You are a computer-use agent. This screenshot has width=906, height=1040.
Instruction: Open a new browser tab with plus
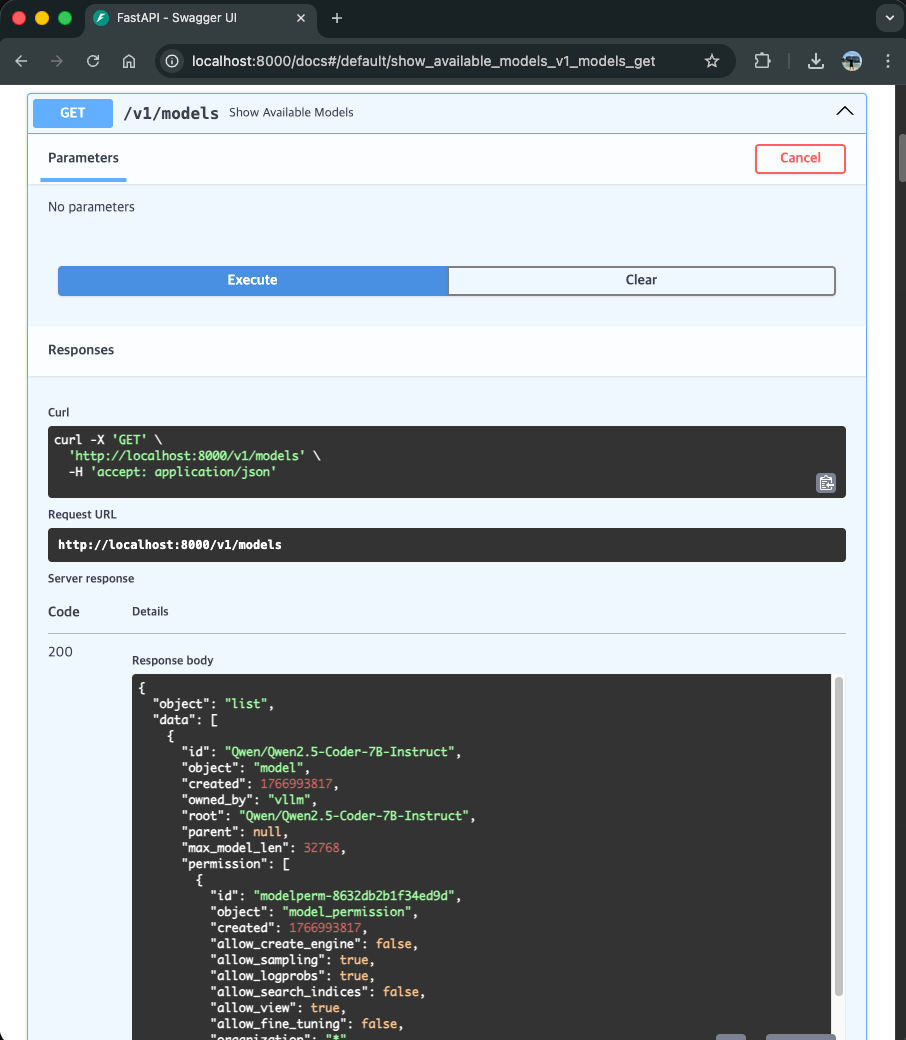click(x=337, y=18)
